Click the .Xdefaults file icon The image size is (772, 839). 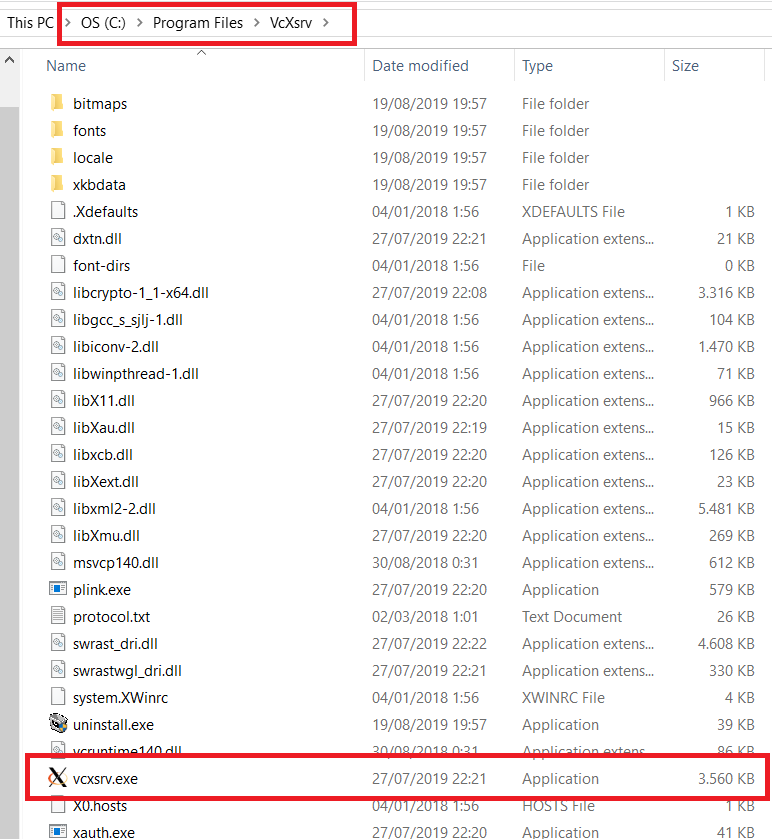pos(58,210)
